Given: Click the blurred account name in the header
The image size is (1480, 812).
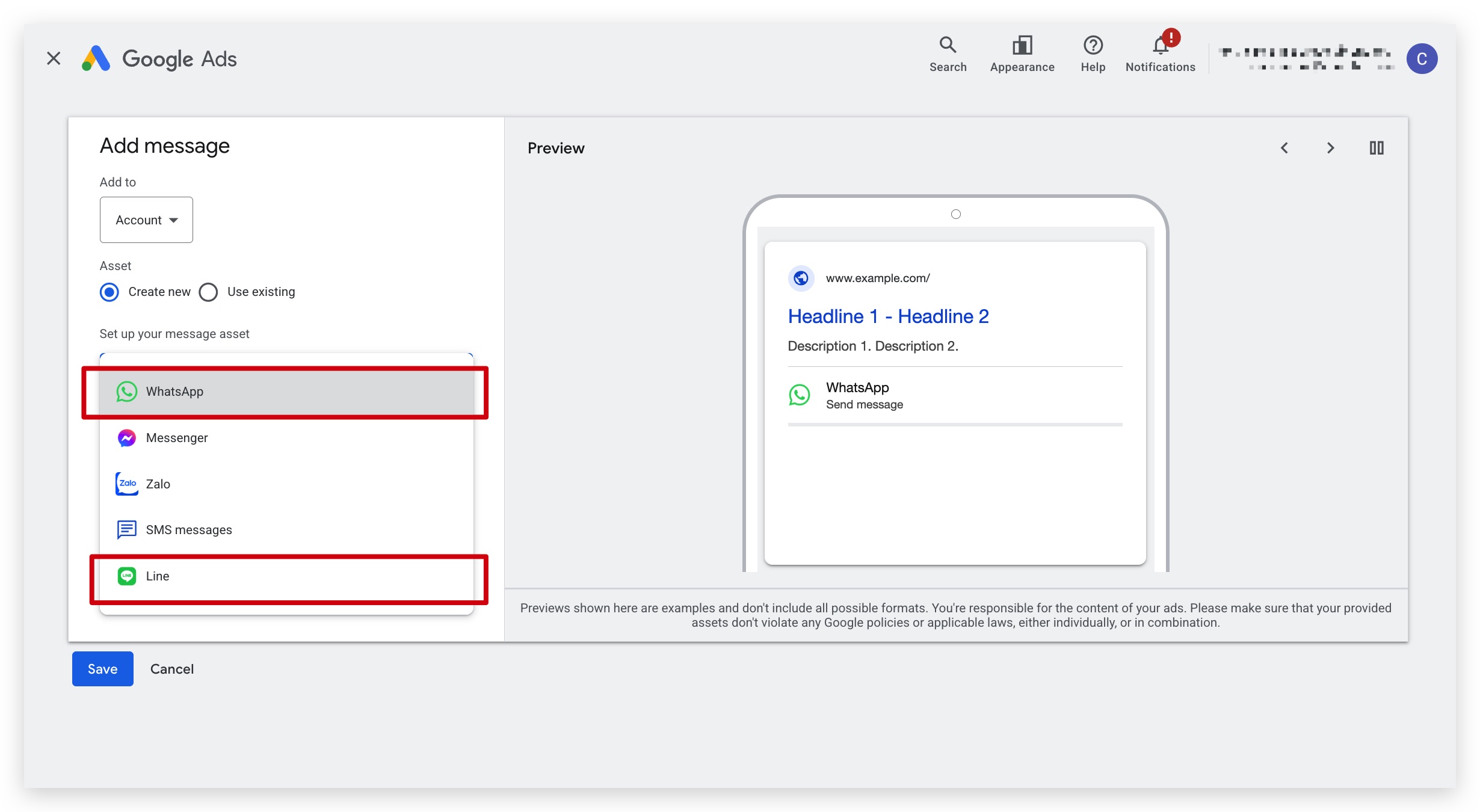Looking at the screenshot, I should click(x=1306, y=58).
